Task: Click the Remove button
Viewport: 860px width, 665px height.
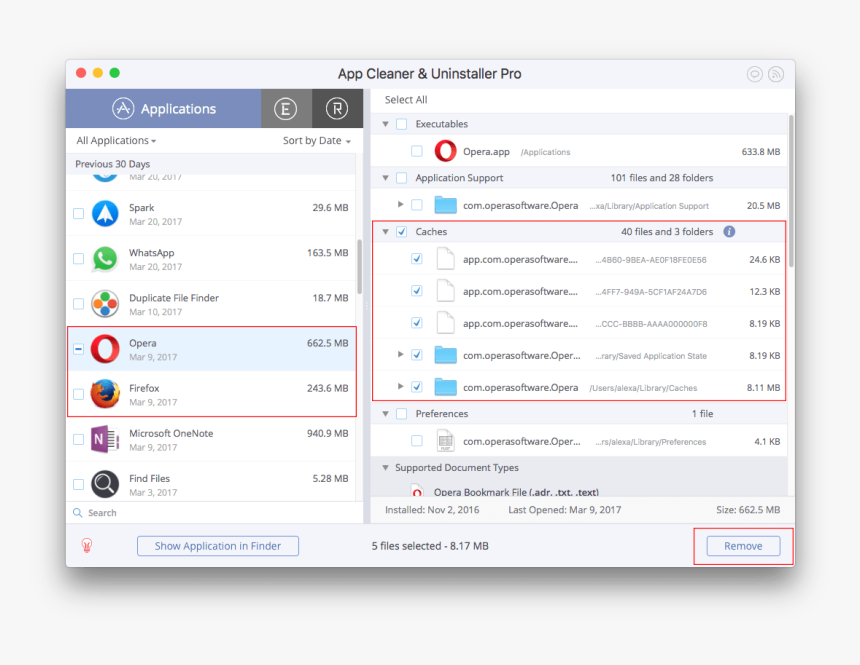Action: [742, 546]
